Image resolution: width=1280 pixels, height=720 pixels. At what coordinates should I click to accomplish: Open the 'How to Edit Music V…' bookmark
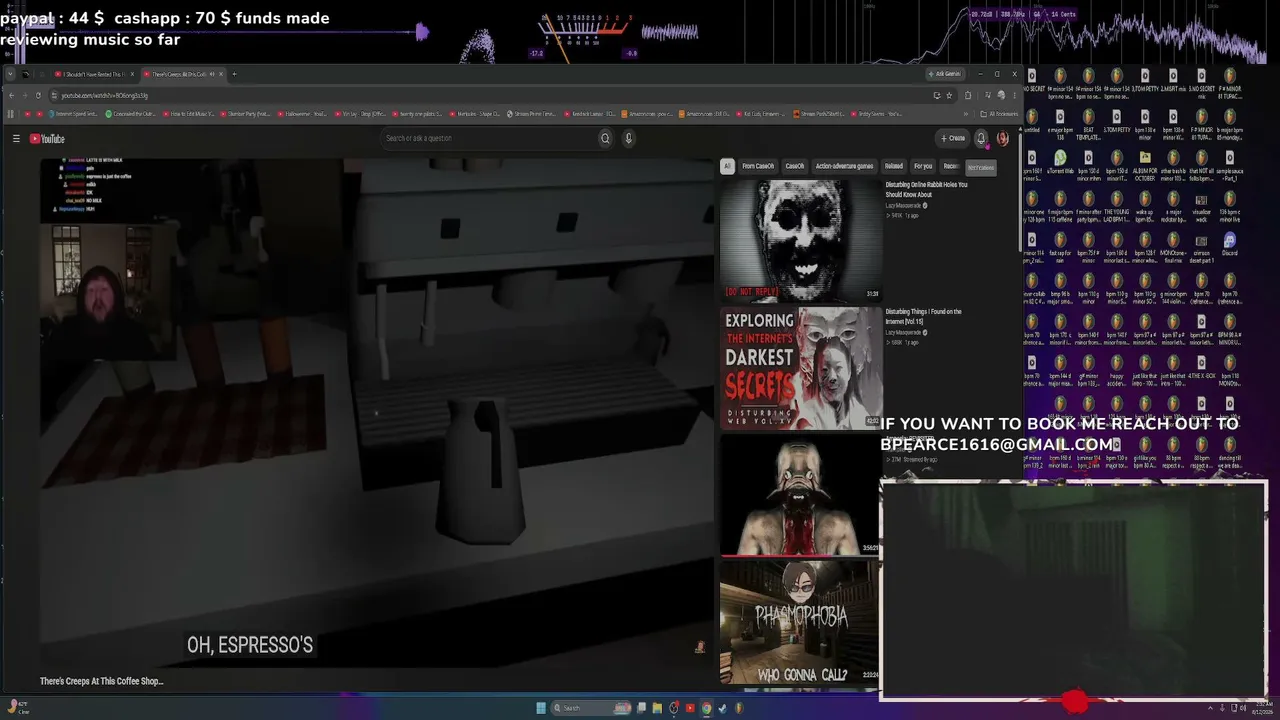pos(190,114)
